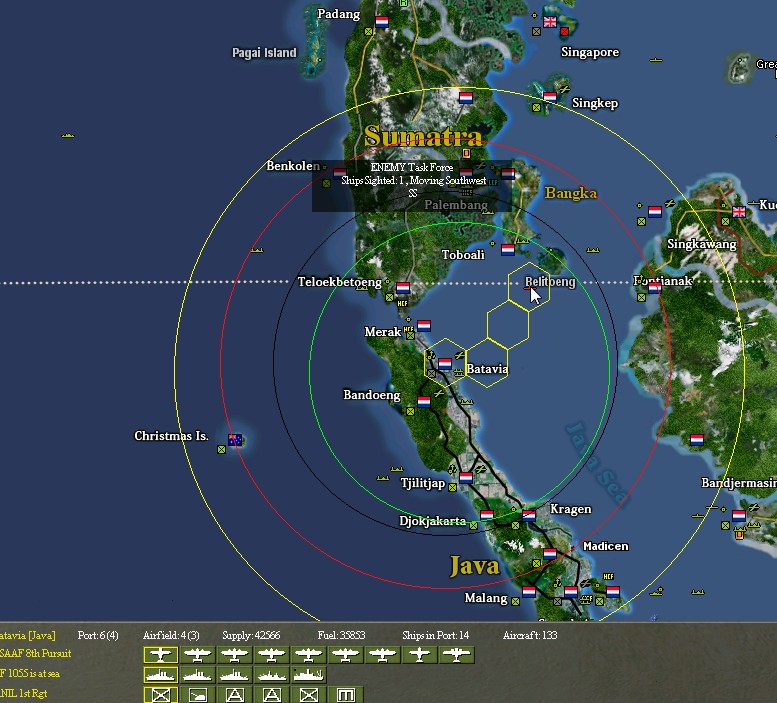Click the Dutch flag at Kragen
The width and height of the screenshot is (777, 703).
[529, 515]
